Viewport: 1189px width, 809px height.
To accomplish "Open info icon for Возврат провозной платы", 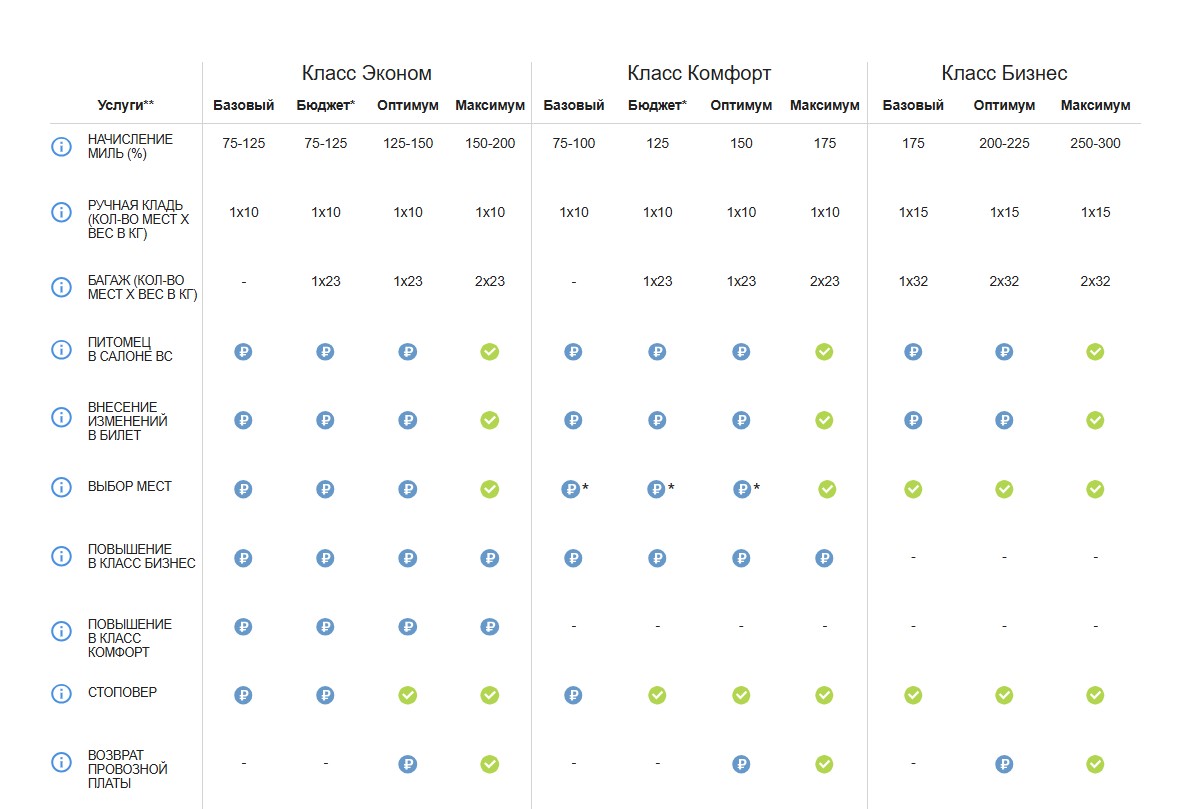I will click(x=61, y=762).
